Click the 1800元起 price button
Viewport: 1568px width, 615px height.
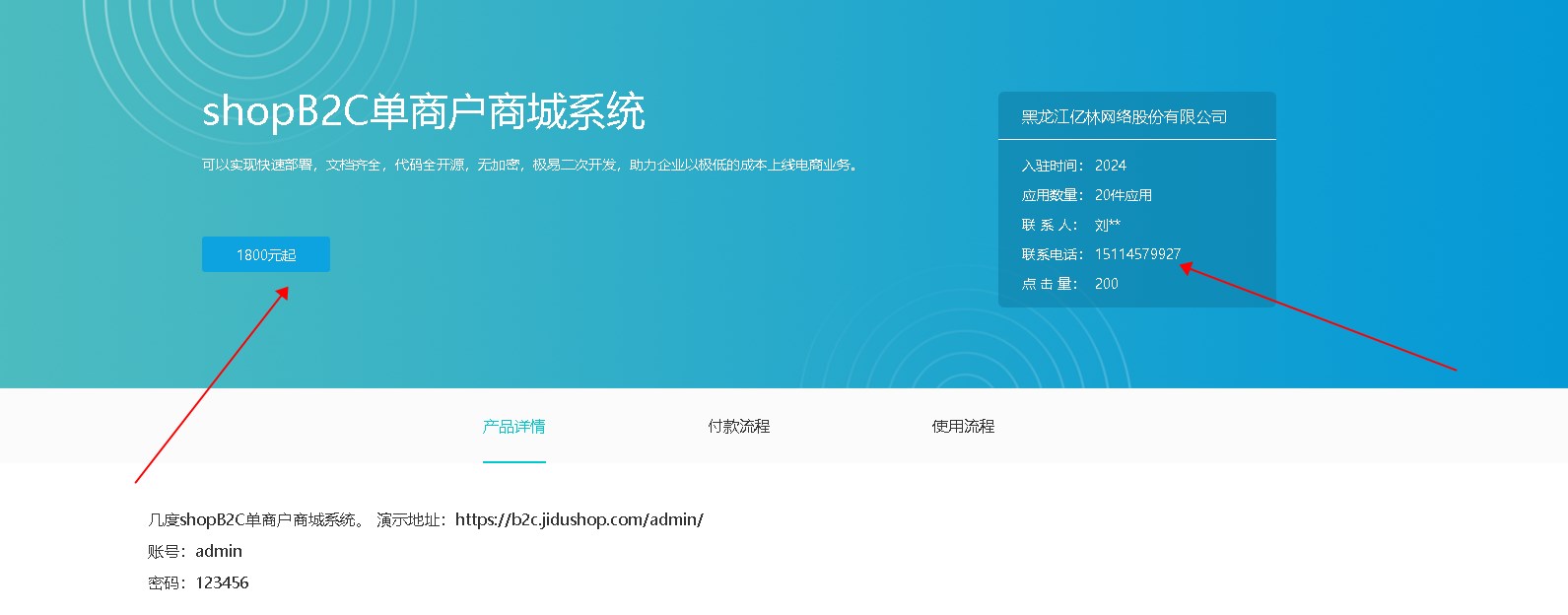click(x=266, y=254)
